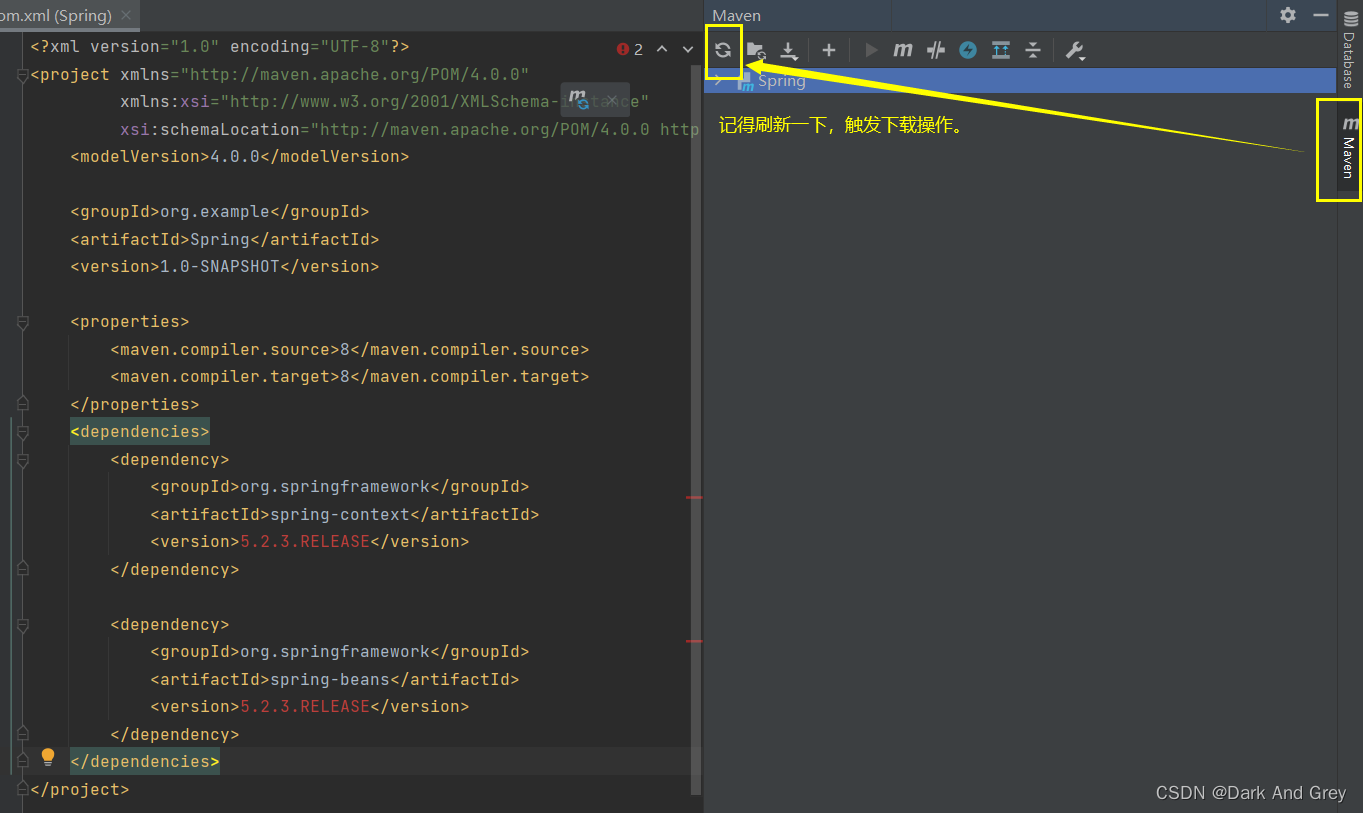The image size is (1363, 813).
Task: Open the 2 errors inspection indicator
Action: click(630, 49)
